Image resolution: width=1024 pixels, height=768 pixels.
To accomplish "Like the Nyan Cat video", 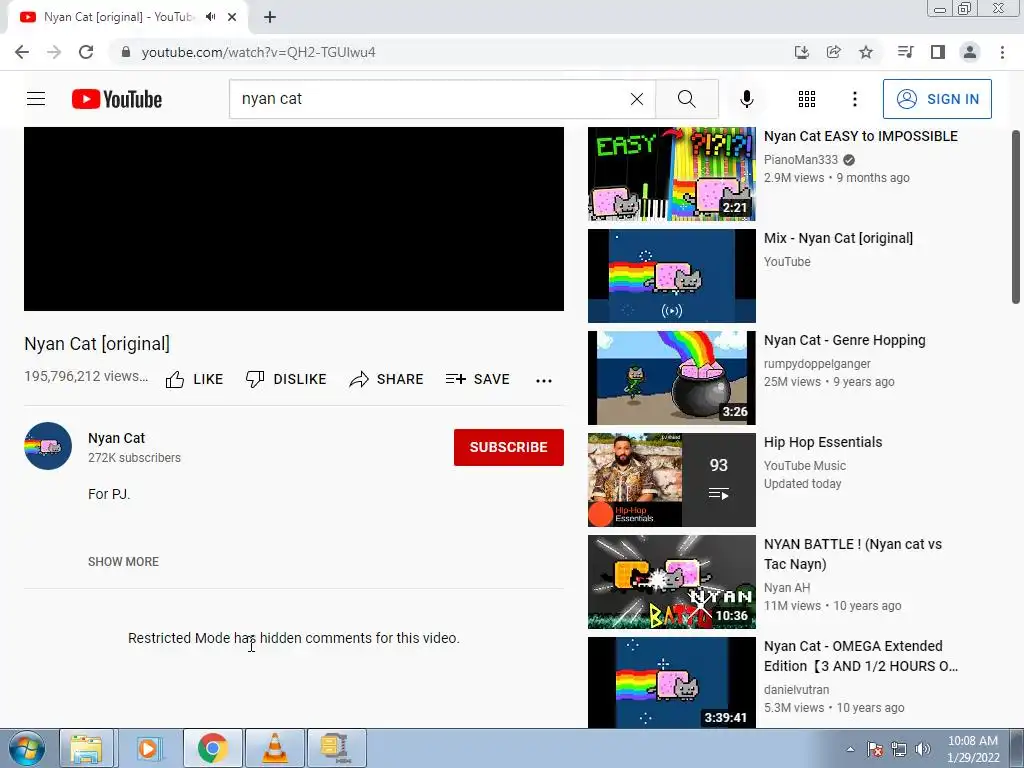I will coord(194,379).
